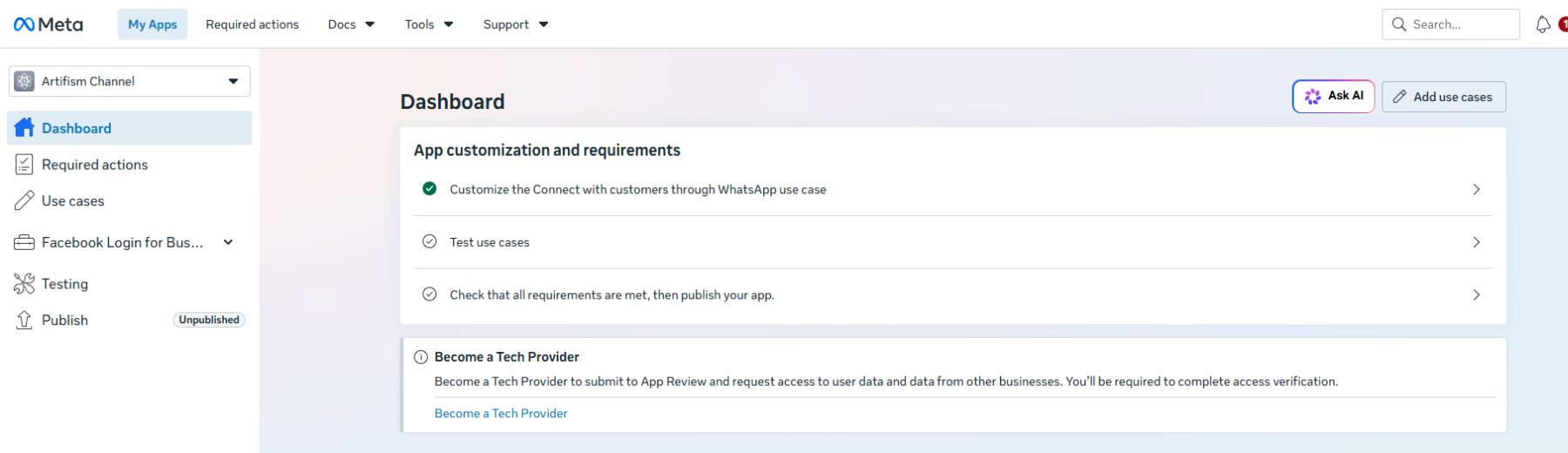
Task: Click the App customization and requirements heading
Action: pos(547,150)
